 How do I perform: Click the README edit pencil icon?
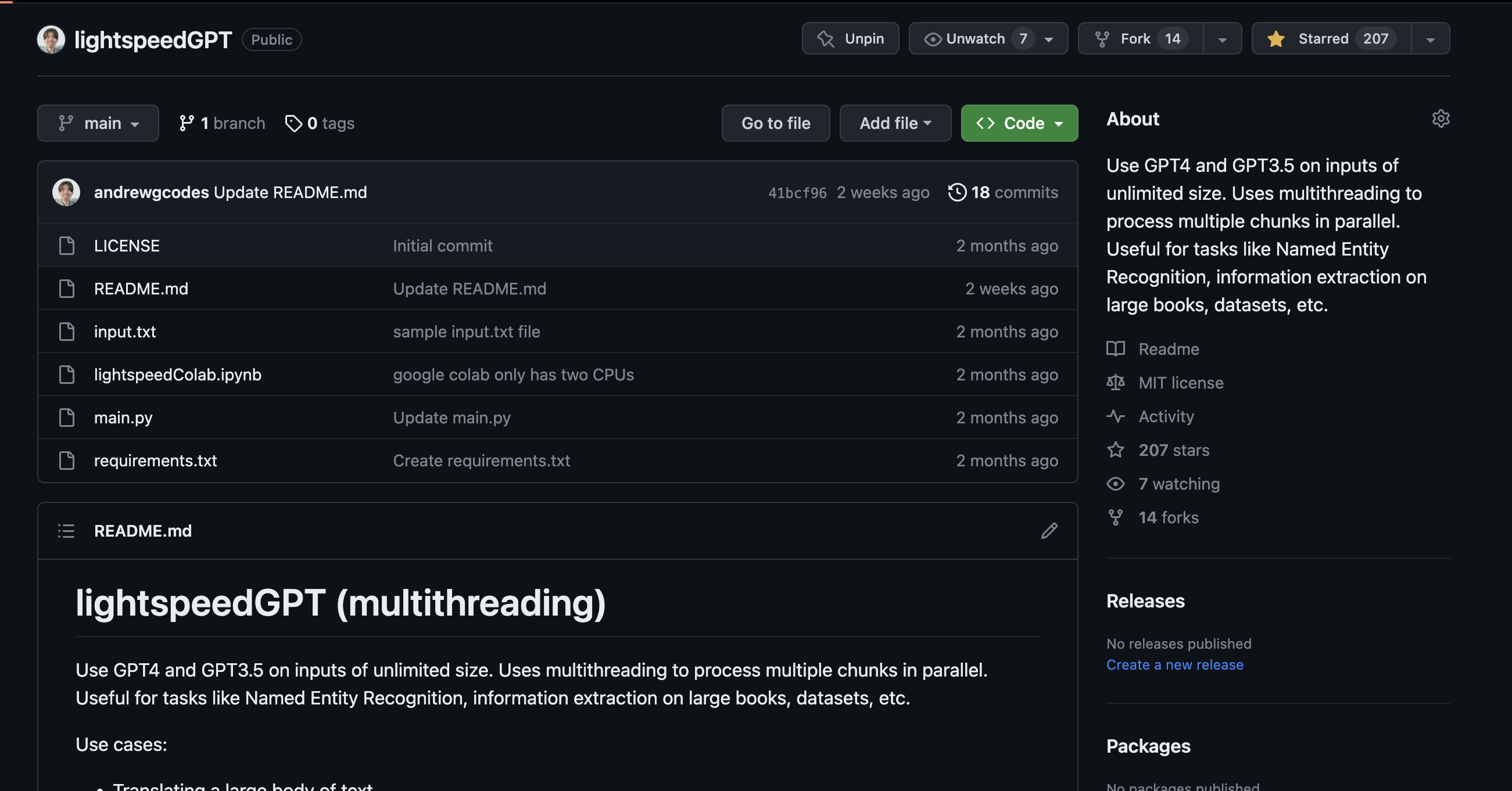pyautogui.click(x=1049, y=531)
